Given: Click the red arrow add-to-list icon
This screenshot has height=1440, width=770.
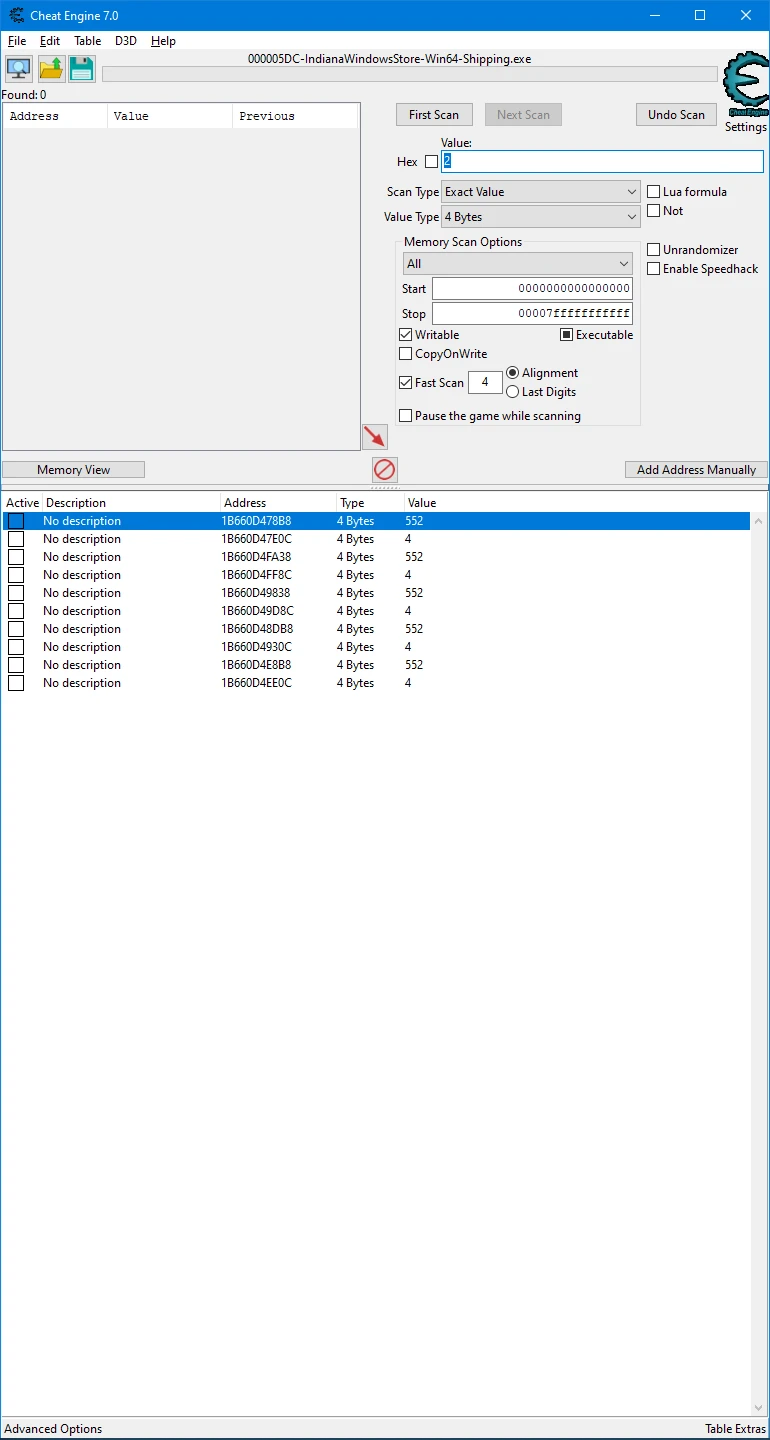Looking at the screenshot, I should point(375,436).
